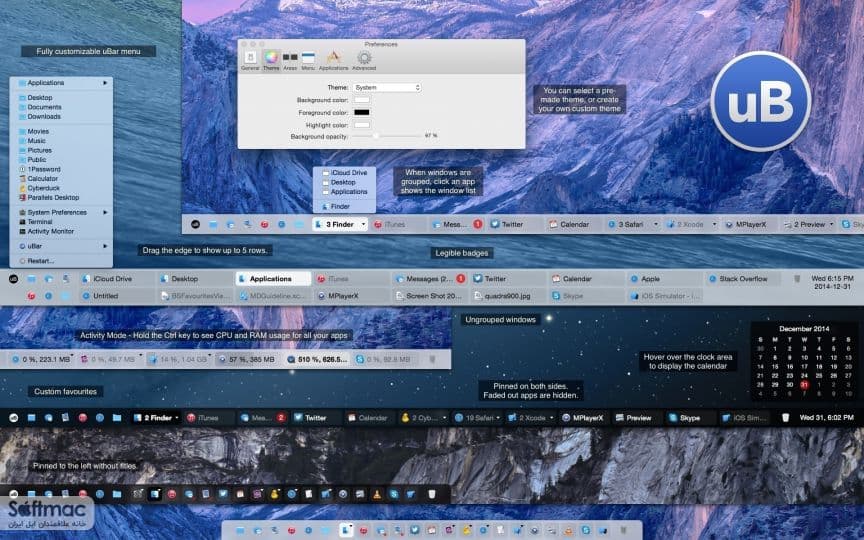Viewport: 864px width, 540px height.
Task: Click the folder favourite icon left of 2 Finder
Action: pyautogui.click(x=117, y=418)
